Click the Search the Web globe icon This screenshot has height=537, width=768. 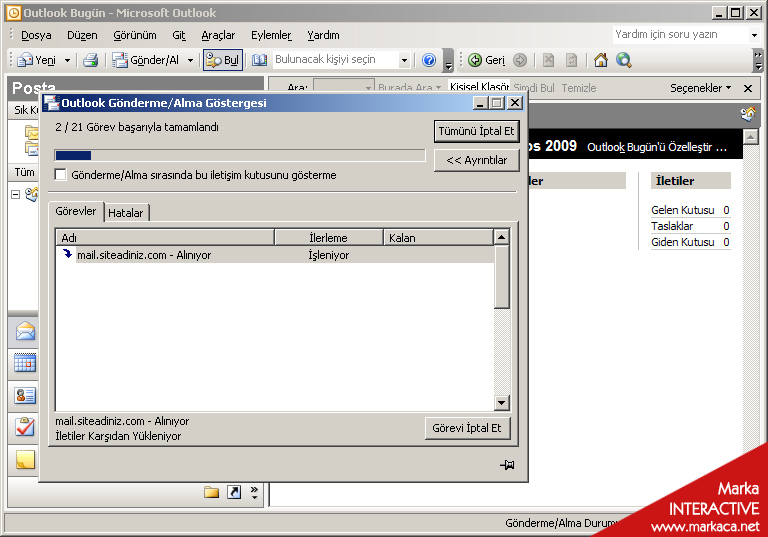pyautogui.click(x=624, y=60)
